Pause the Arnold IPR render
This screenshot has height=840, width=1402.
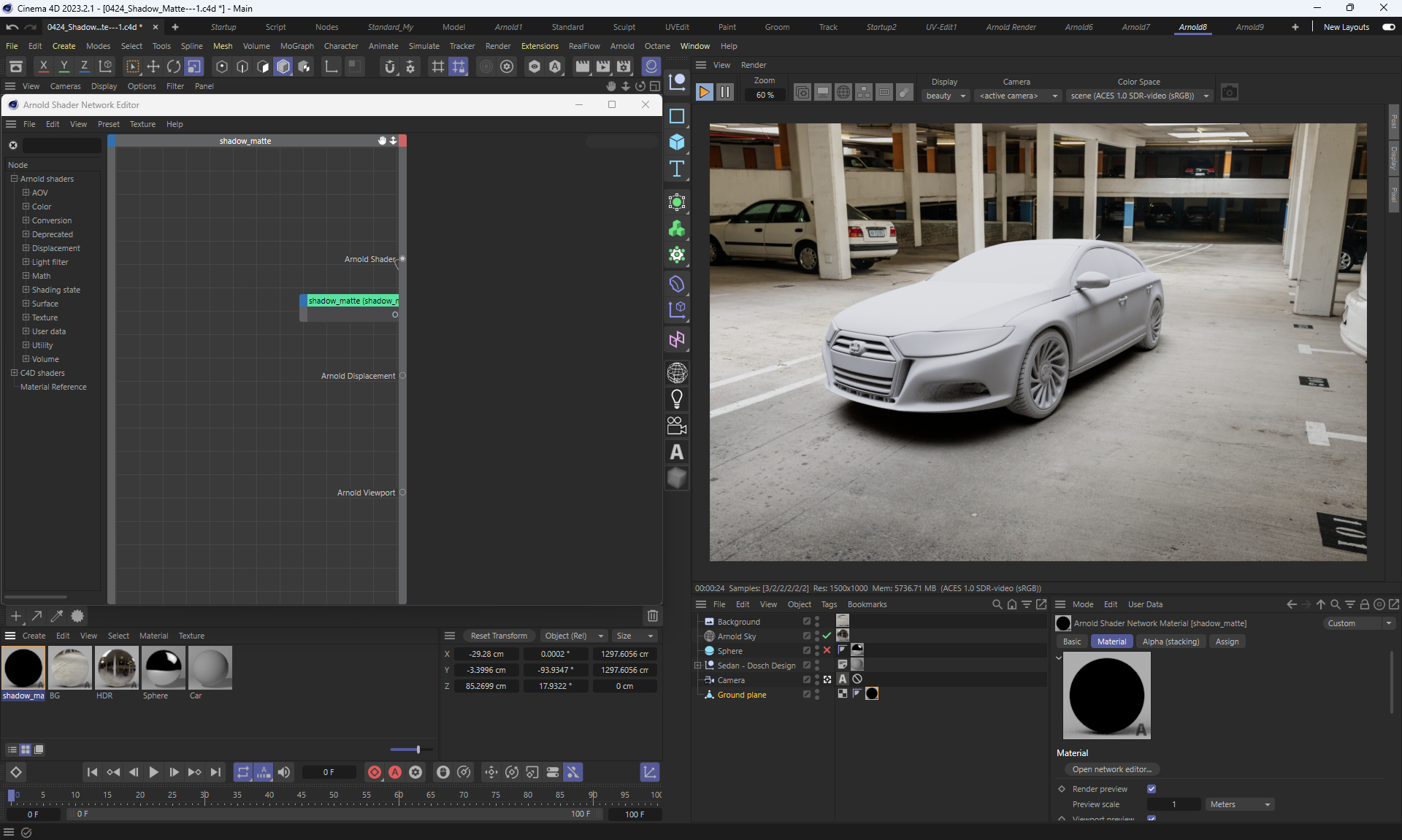pyautogui.click(x=724, y=92)
